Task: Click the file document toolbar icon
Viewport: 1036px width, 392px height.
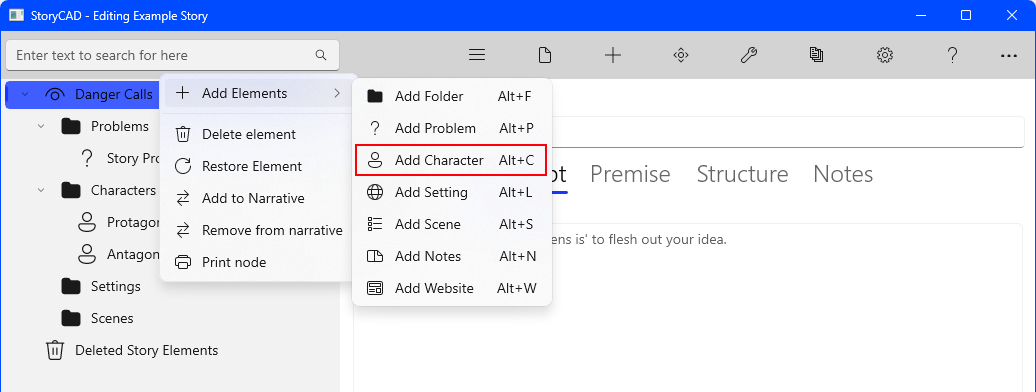Action: pos(544,56)
